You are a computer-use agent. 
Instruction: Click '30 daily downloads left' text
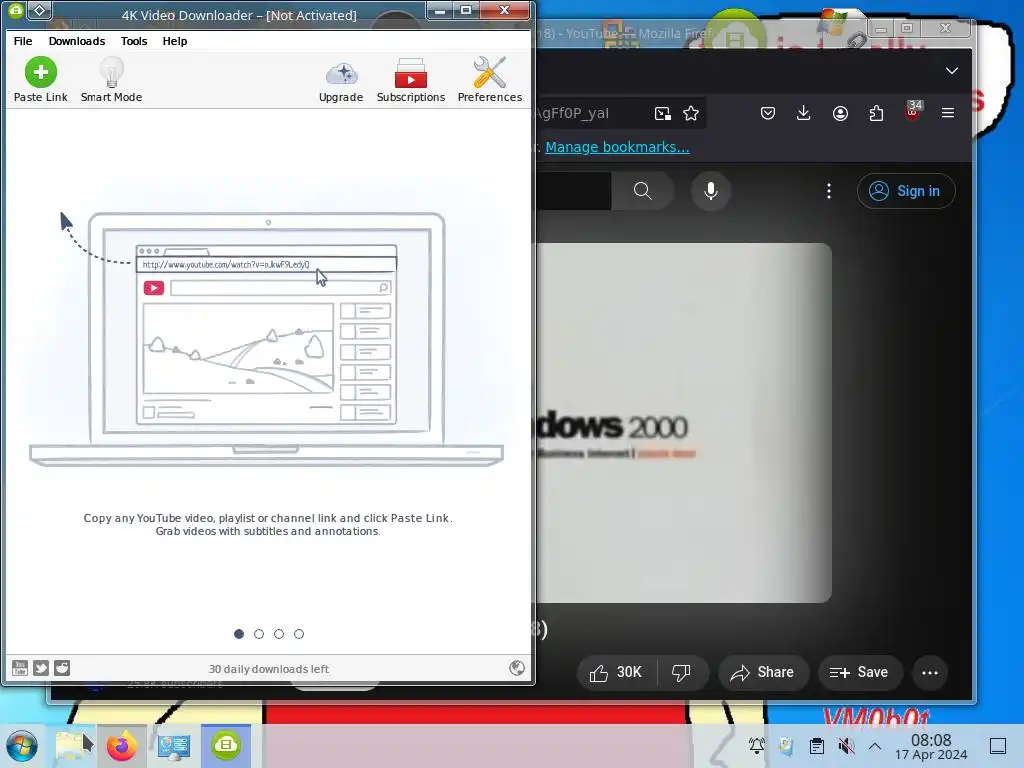(x=268, y=669)
